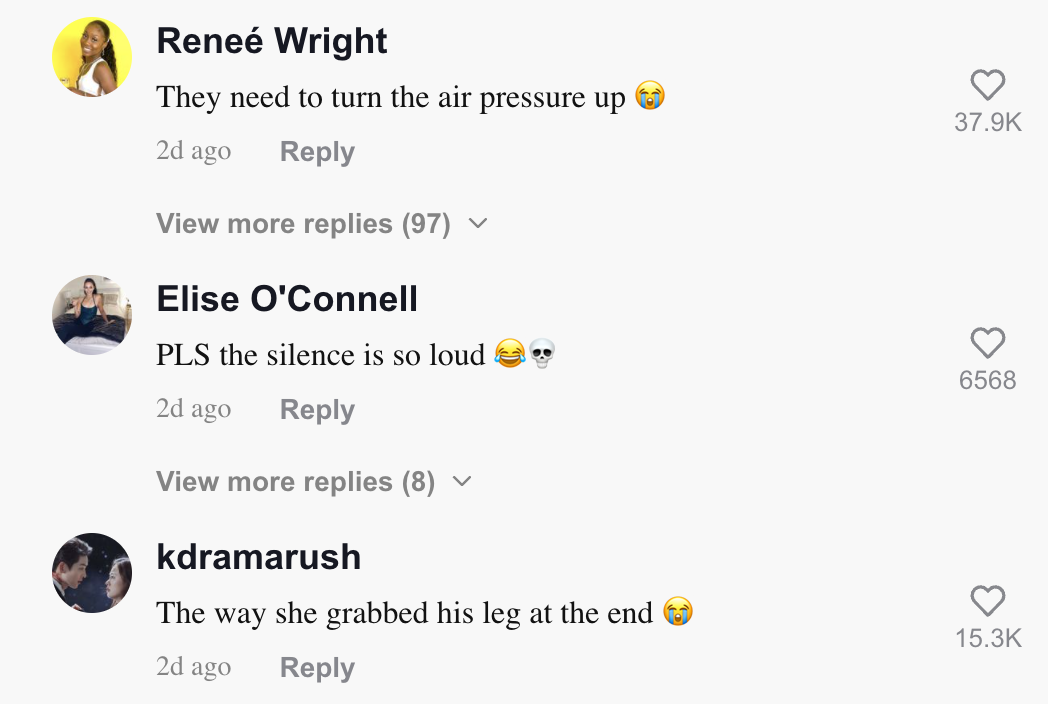Open Reneé Wright's username link

pos(272,41)
